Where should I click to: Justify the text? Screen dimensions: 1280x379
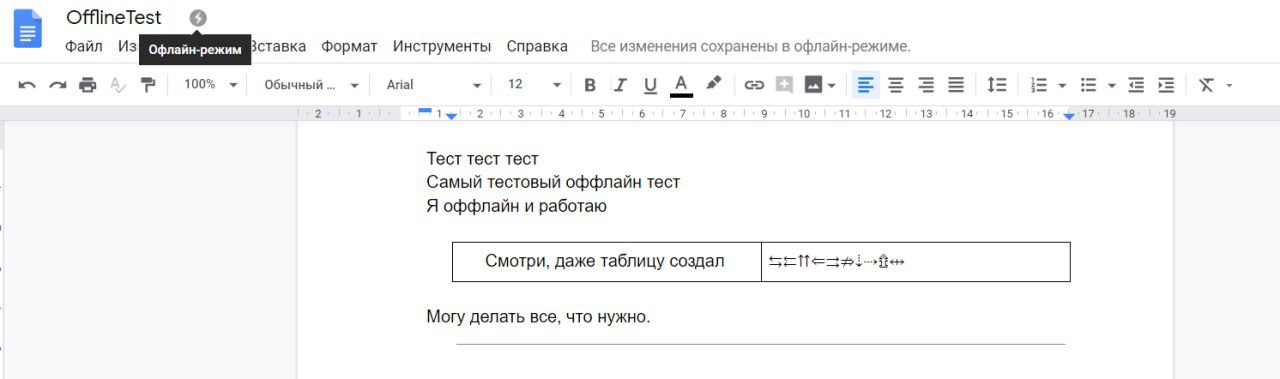pos(956,85)
